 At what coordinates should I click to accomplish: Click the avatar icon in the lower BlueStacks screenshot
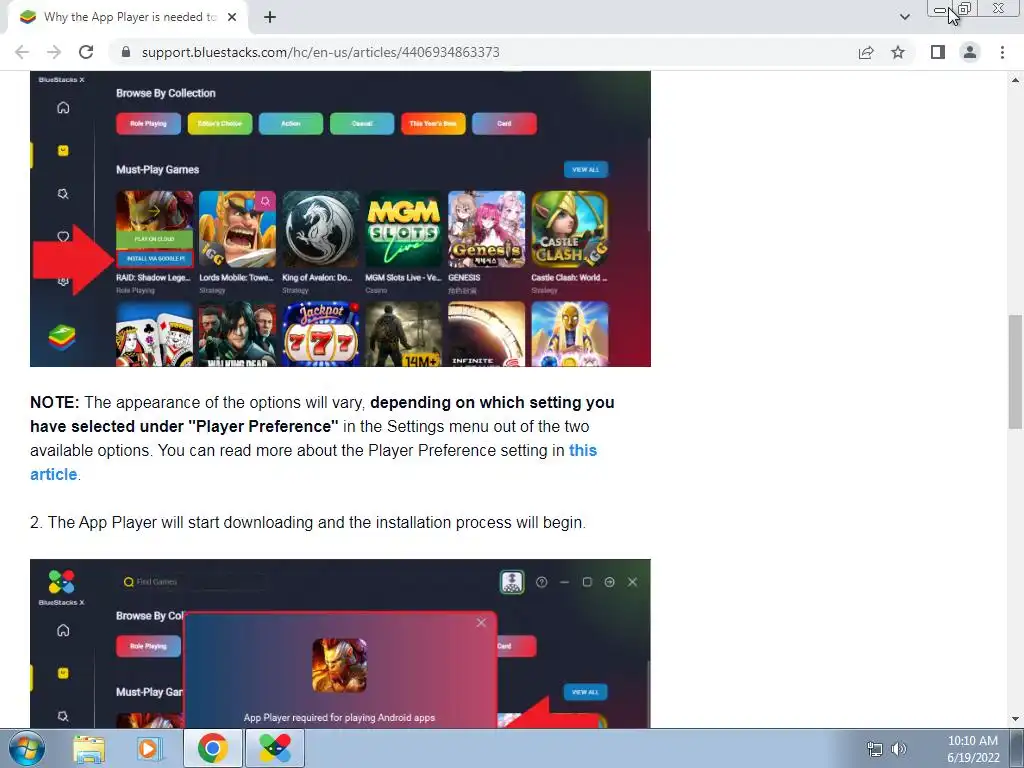512,582
